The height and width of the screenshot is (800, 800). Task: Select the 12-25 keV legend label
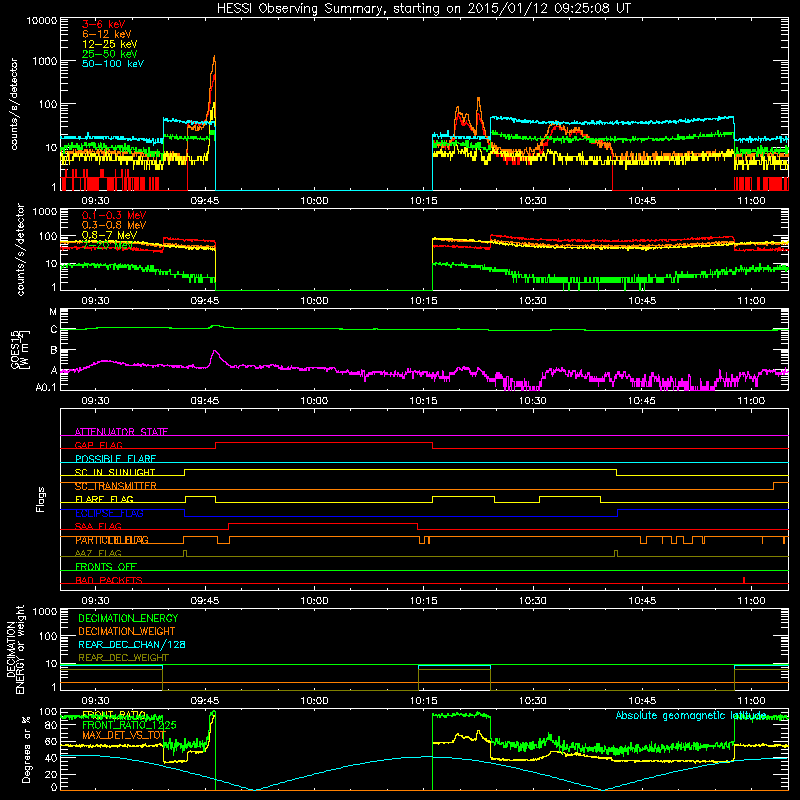coord(110,44)
